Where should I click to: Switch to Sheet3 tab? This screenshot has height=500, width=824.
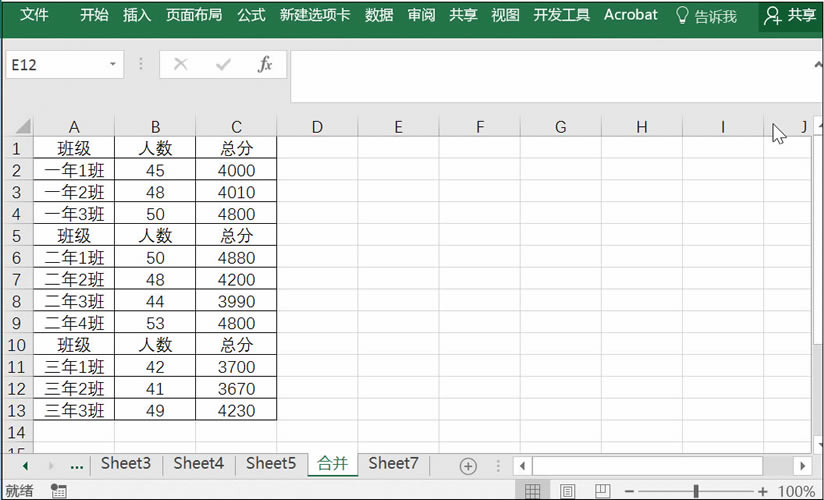click(126, 463)
